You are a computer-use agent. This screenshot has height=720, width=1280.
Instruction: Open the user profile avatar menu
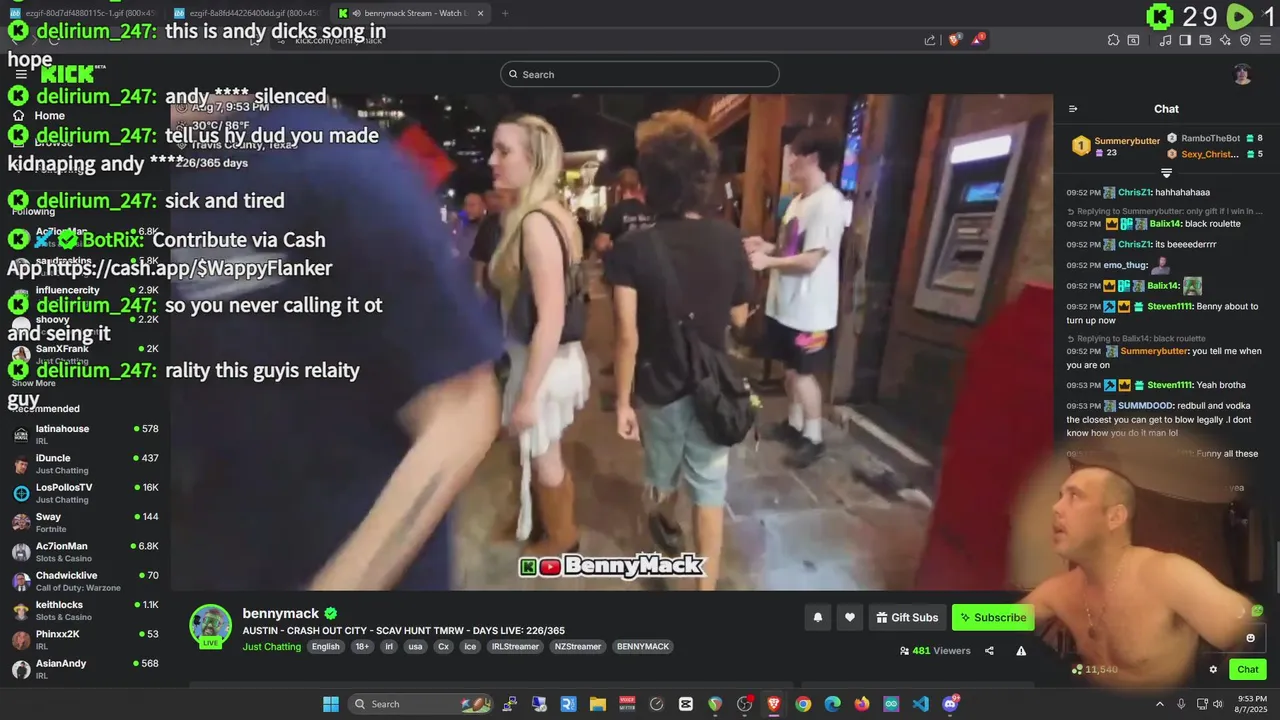pyautogui.click(x=1242, y=74)
